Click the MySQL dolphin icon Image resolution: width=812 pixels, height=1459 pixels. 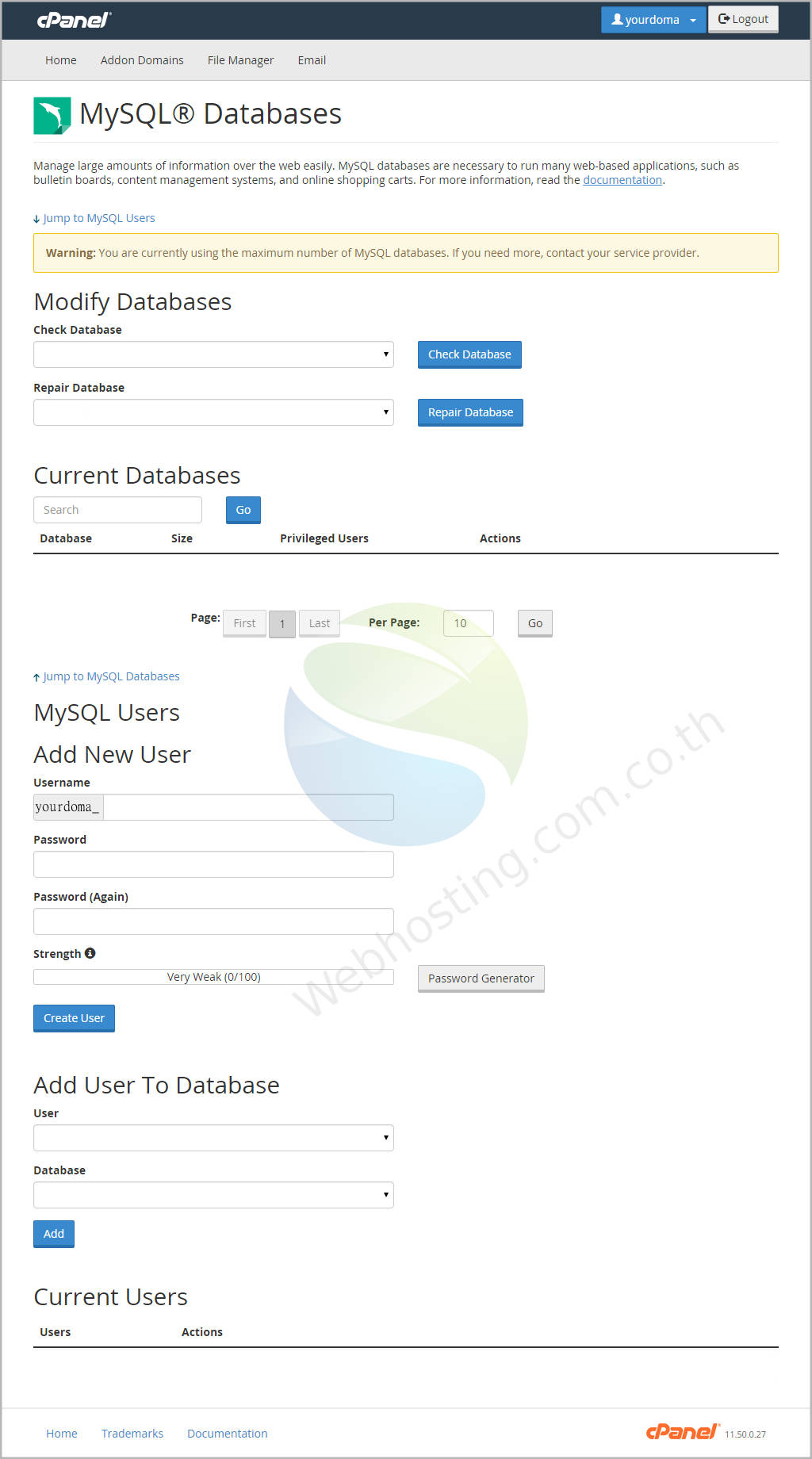coord(52,116)
